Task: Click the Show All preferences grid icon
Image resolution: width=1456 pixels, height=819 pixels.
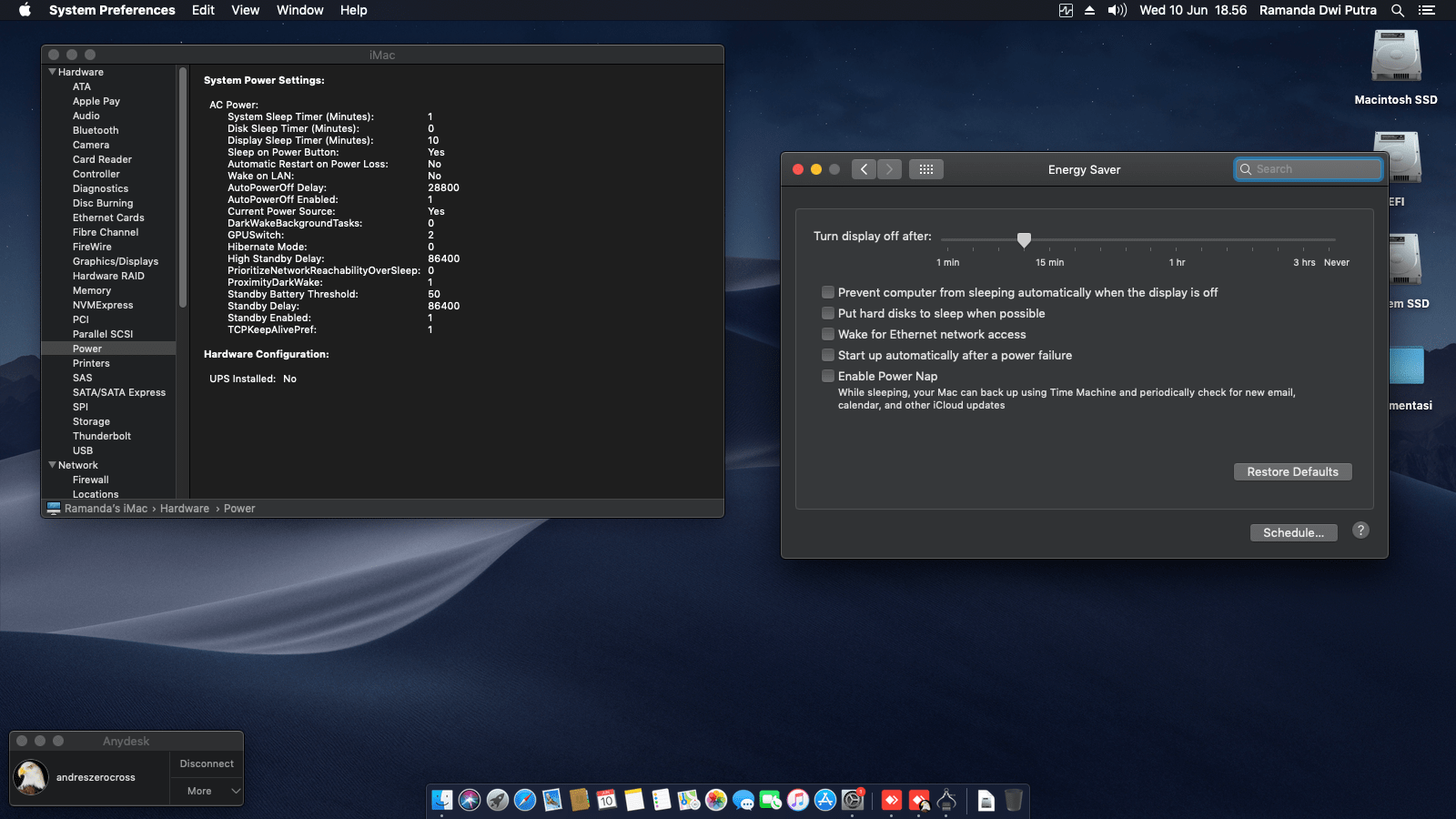Action: pyautogui.click(x=925, y=169)
